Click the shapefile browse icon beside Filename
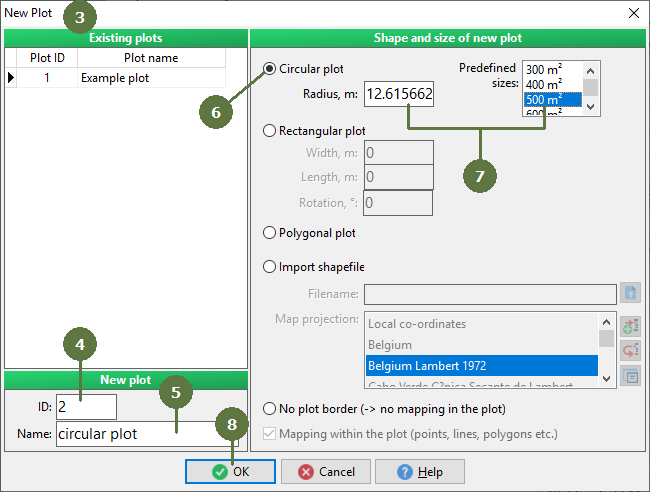 pos(630,293)
